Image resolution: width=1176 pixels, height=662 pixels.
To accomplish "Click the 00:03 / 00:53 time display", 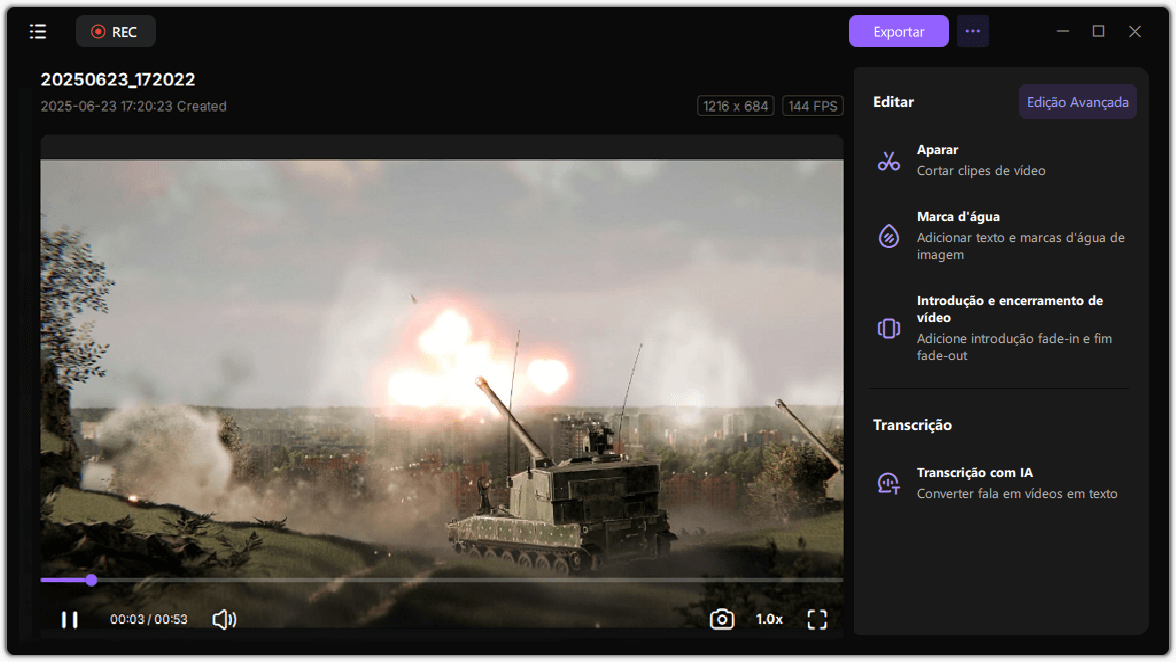I will [x=148, y=620].
